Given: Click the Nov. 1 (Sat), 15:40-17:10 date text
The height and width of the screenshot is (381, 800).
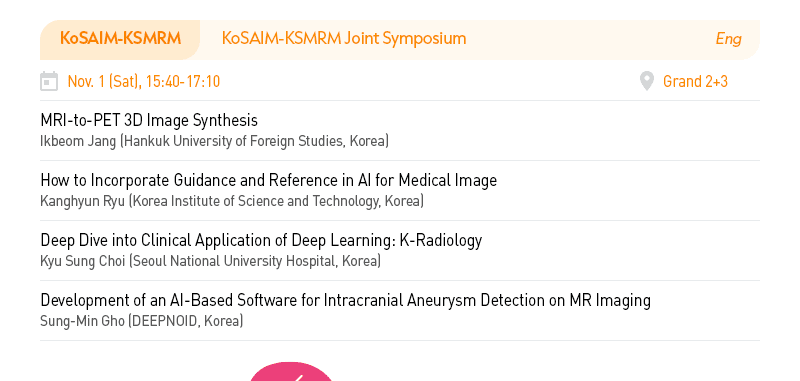Looking at the screenshot, I should click(143, 82).
